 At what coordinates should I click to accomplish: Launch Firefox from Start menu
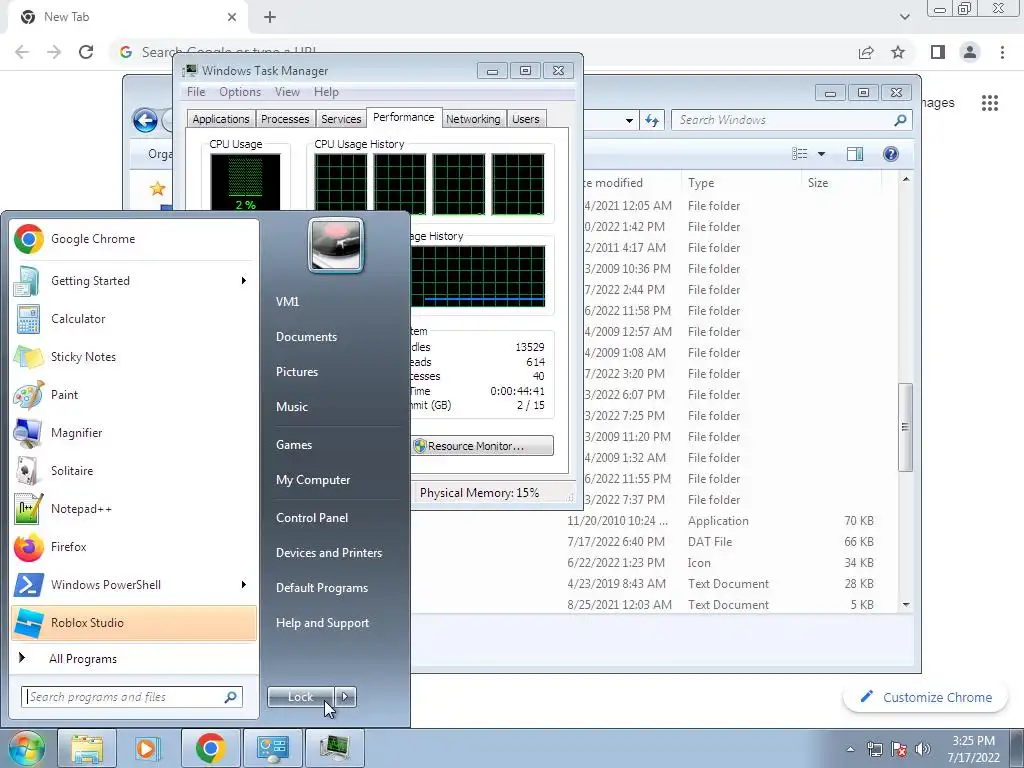[x=134, y=547]
